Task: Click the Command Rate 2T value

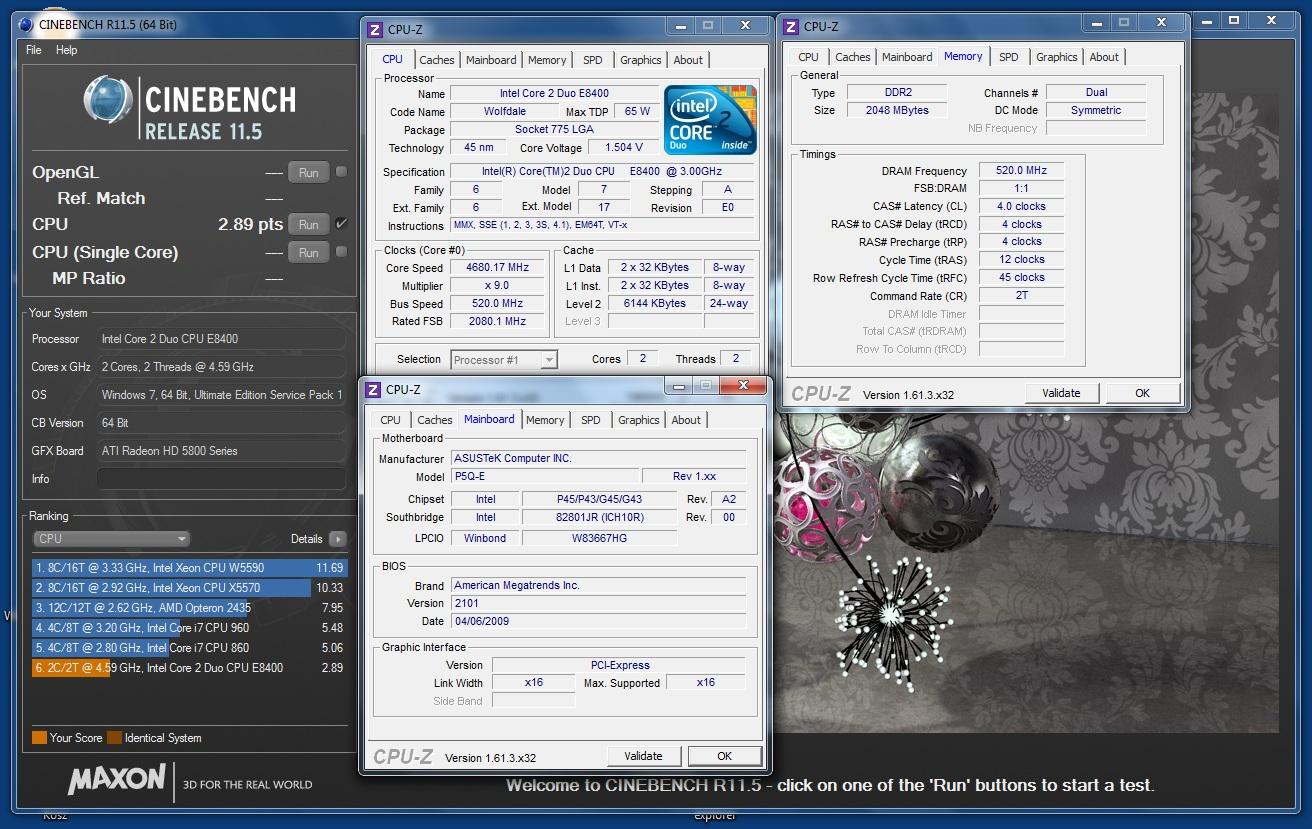Action: tap(1021, 296)
